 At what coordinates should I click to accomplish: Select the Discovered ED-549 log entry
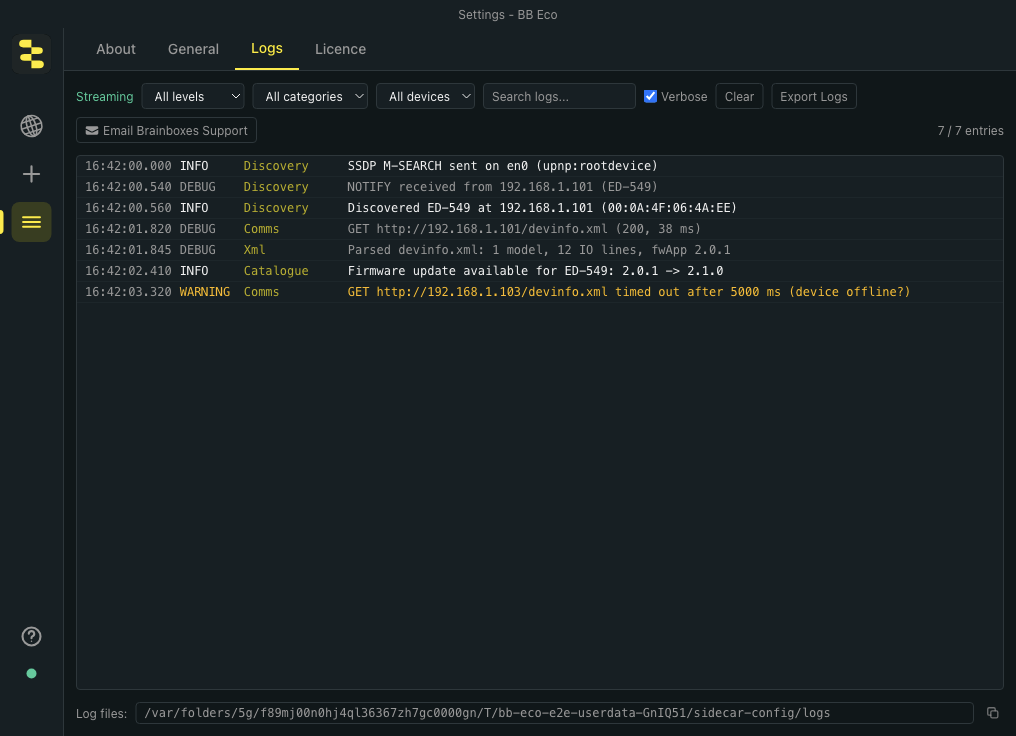(x=539, y=208)
